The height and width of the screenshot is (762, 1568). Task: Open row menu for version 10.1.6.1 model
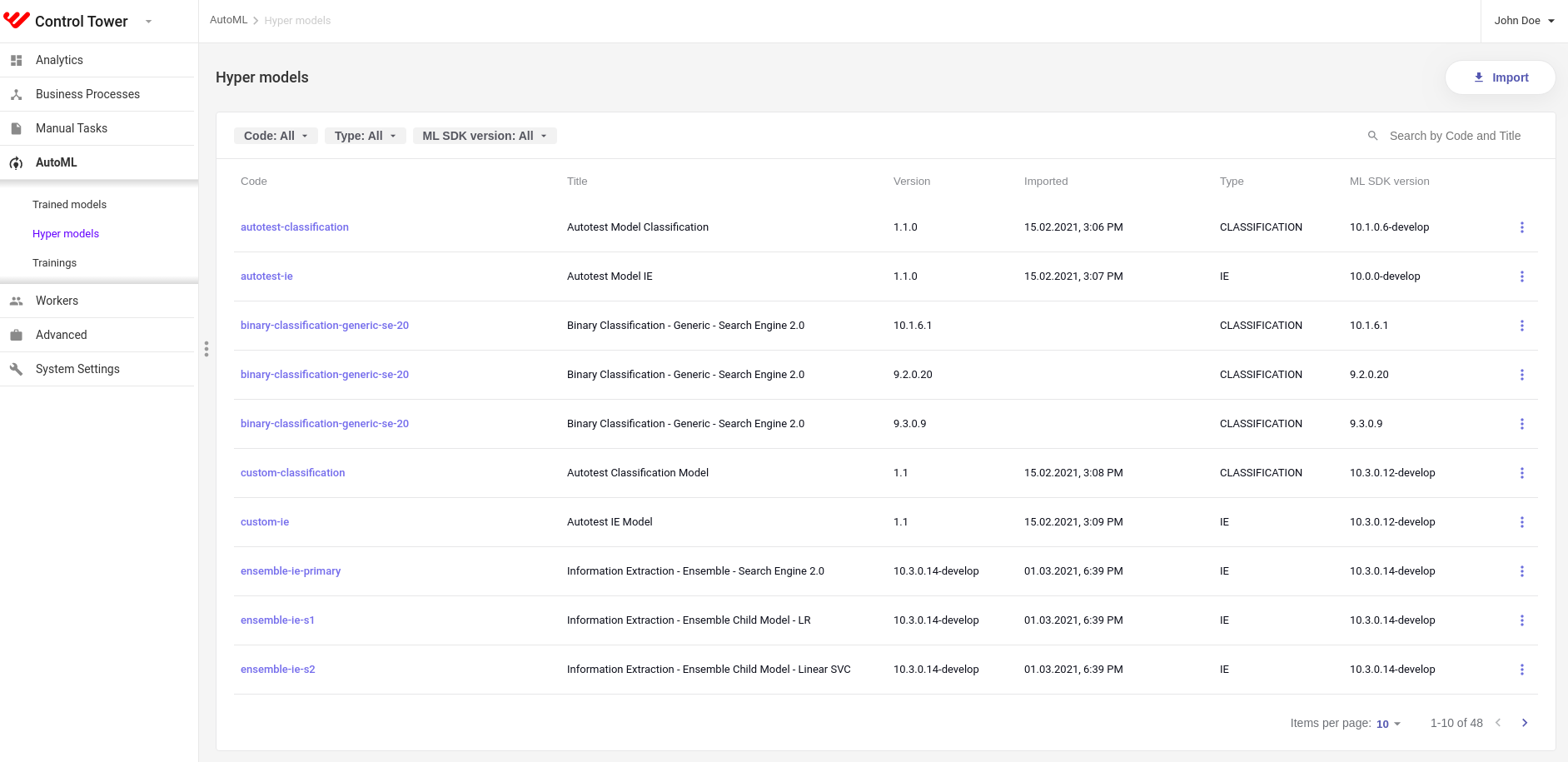(x=1522, y=326)
